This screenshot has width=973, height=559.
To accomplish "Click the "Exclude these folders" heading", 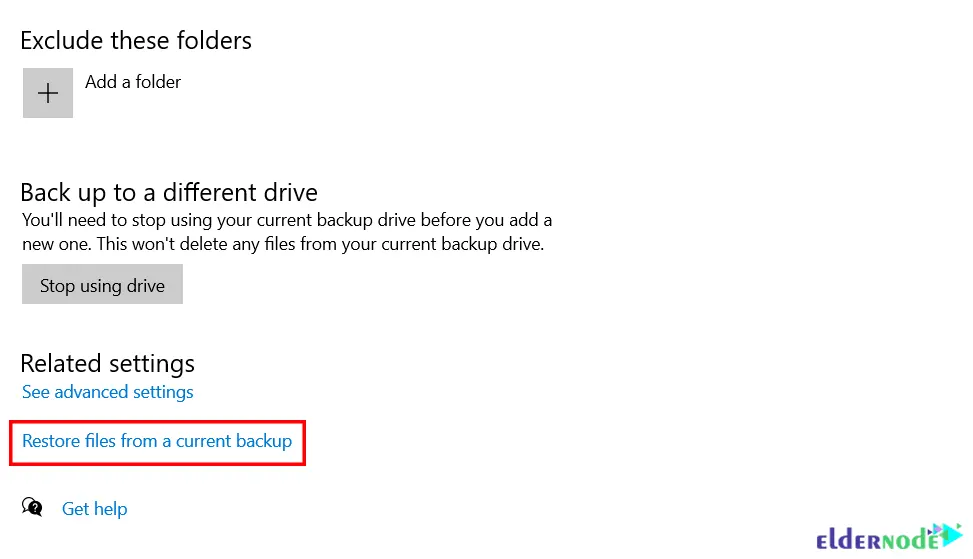I will 136,40.
